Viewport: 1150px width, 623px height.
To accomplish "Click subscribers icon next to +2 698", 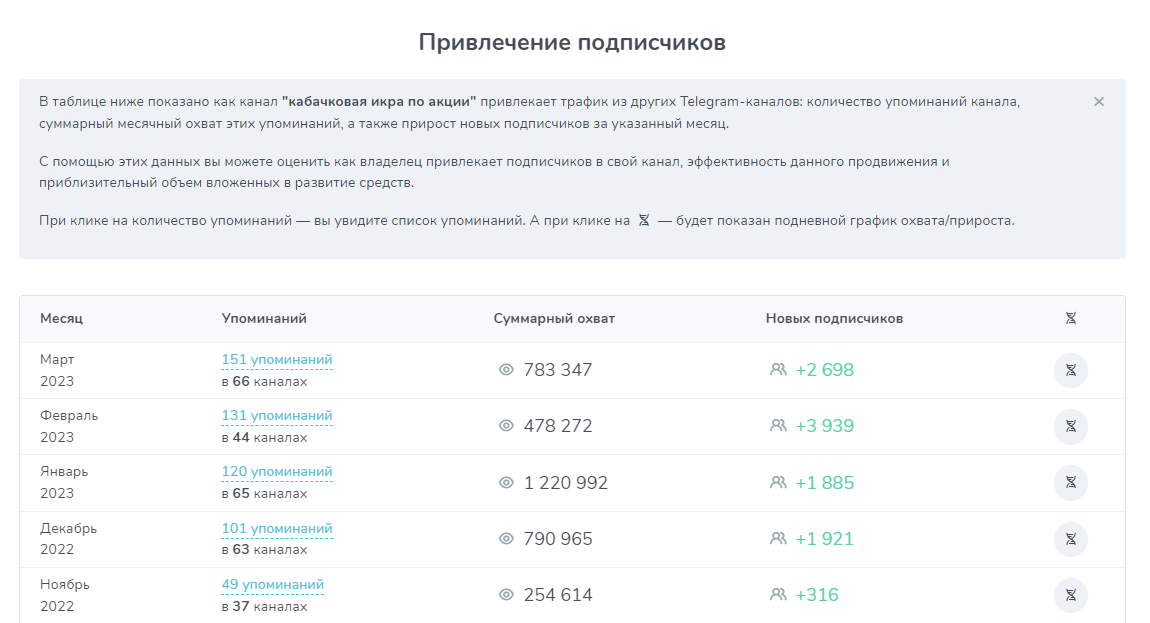I will coord(778,370).
